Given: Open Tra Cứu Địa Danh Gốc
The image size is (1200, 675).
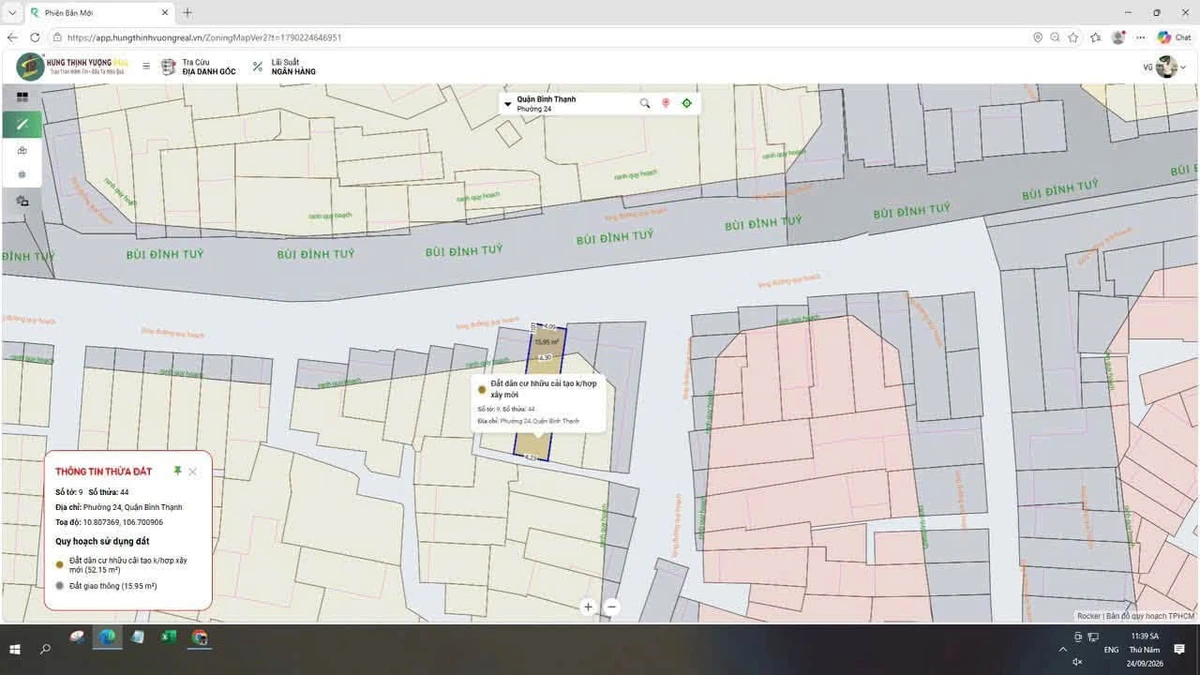Looking at the screenshot, I should pos(199,66).
